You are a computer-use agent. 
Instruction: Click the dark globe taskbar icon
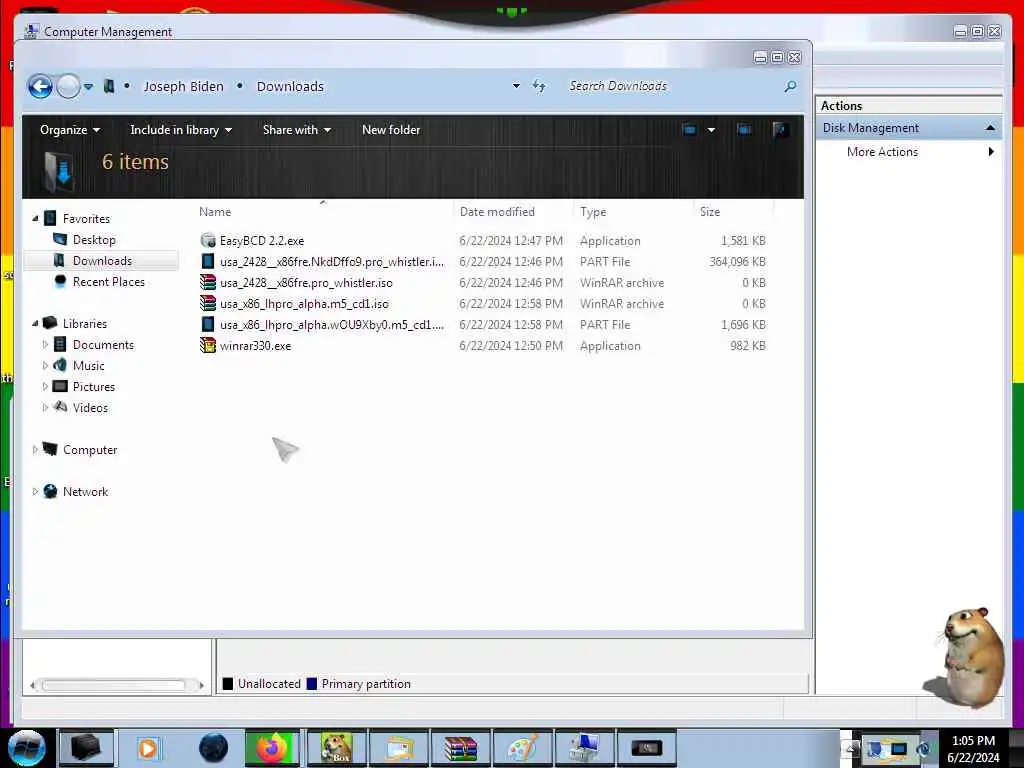(213, 748)
